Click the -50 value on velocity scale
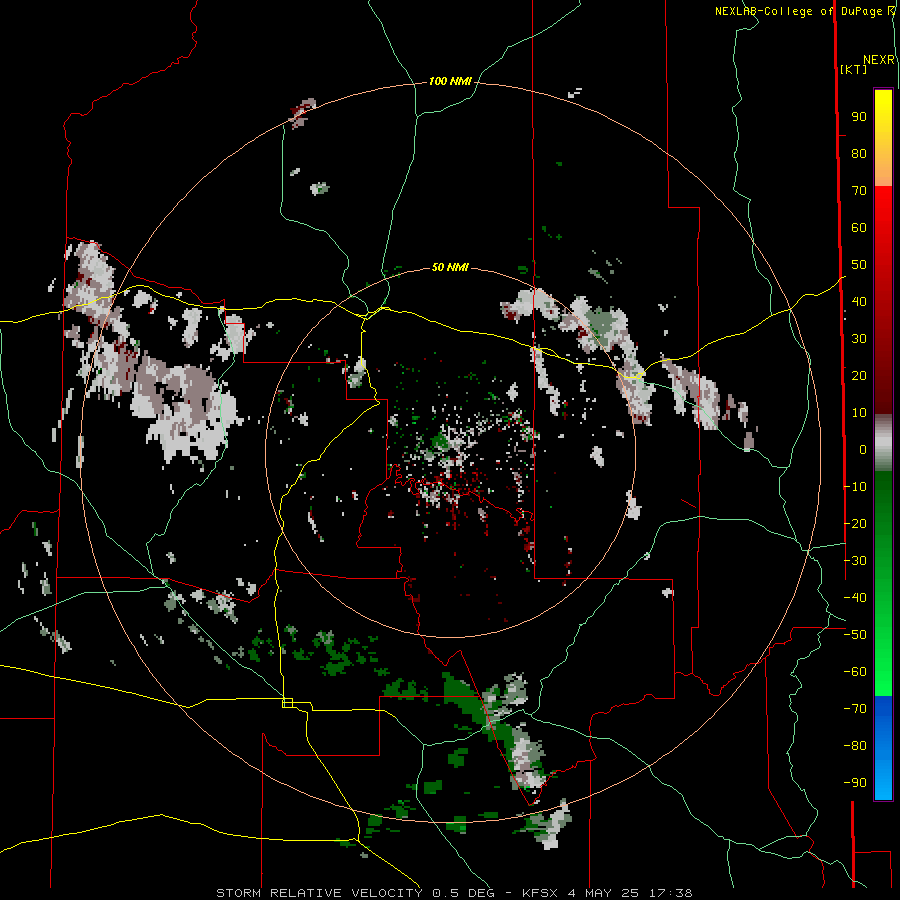 855,635
